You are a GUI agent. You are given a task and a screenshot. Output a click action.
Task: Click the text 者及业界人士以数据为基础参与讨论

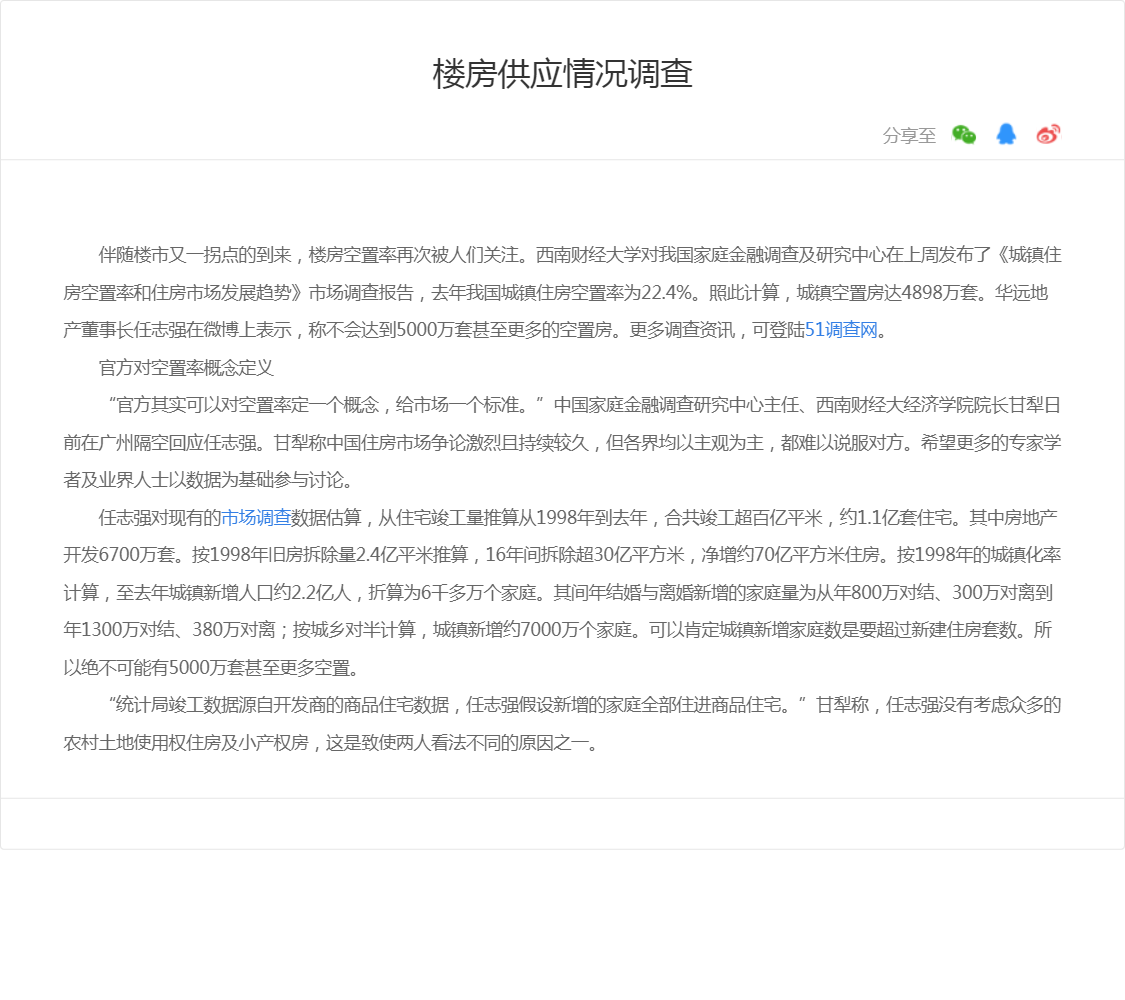203,480
